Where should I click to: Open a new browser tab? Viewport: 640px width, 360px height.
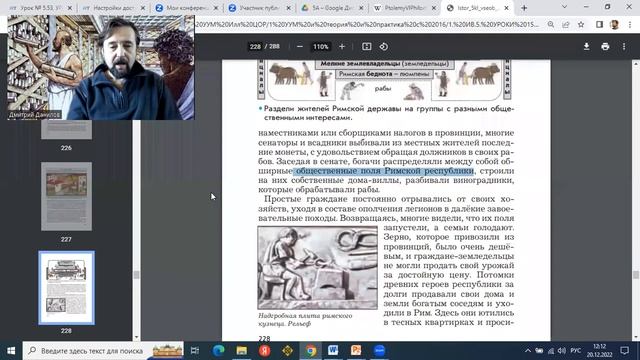point(524,8)
